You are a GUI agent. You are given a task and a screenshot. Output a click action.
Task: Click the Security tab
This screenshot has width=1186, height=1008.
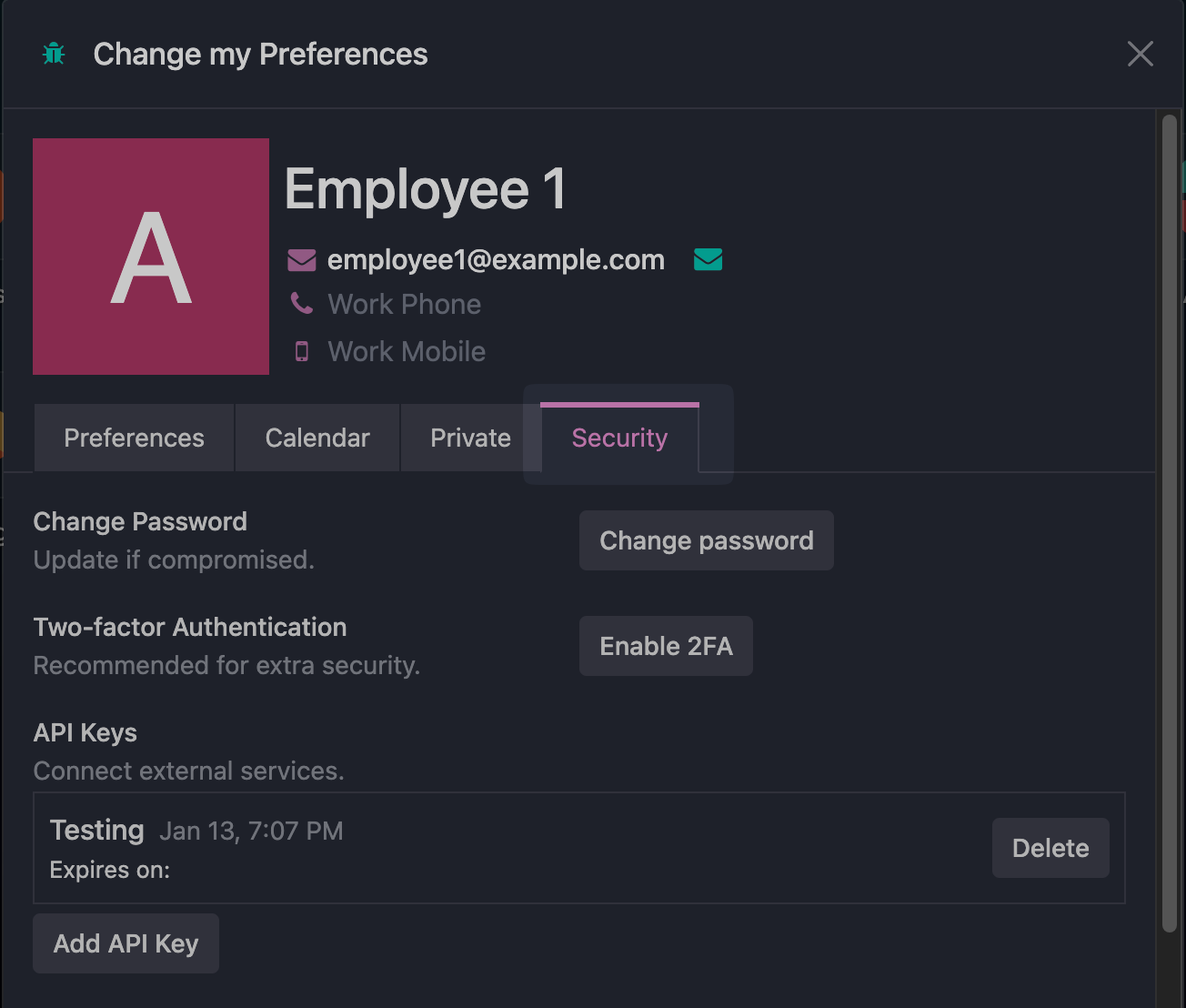coord(619,438)
